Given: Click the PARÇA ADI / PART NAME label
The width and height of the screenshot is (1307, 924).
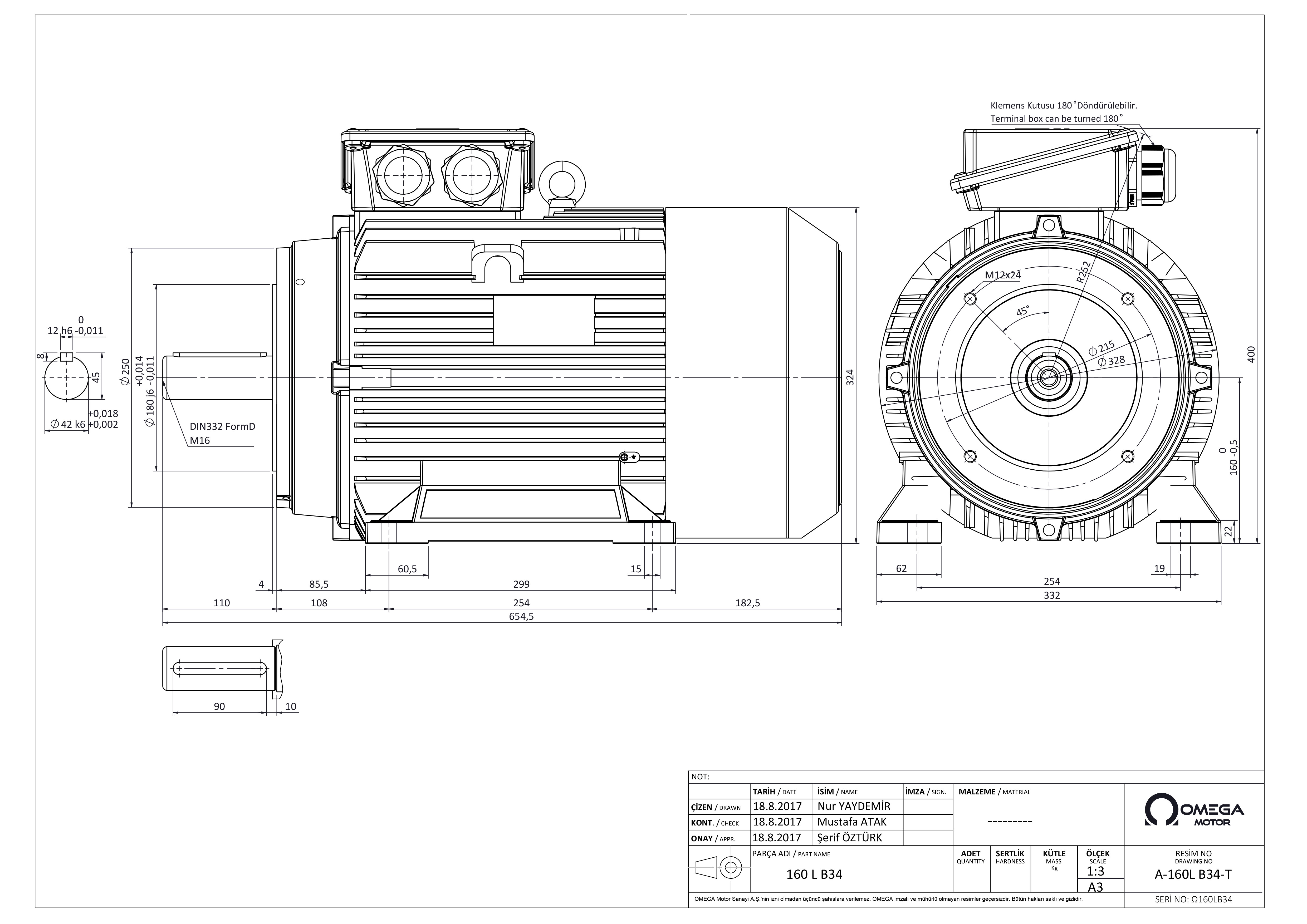Looking at the screenshot, I should pos(791,854).
